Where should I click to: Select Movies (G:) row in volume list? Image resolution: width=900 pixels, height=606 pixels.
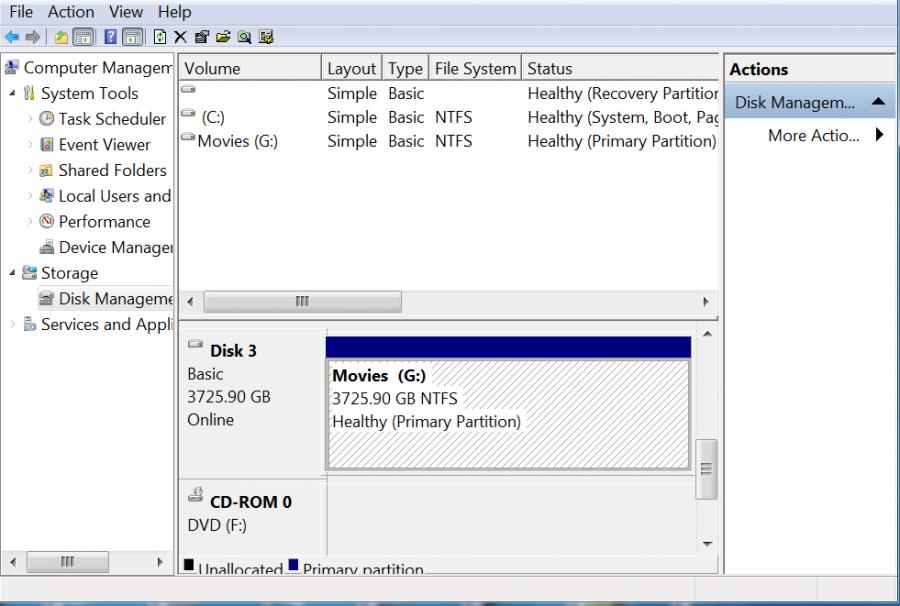(x=449, y=141)
